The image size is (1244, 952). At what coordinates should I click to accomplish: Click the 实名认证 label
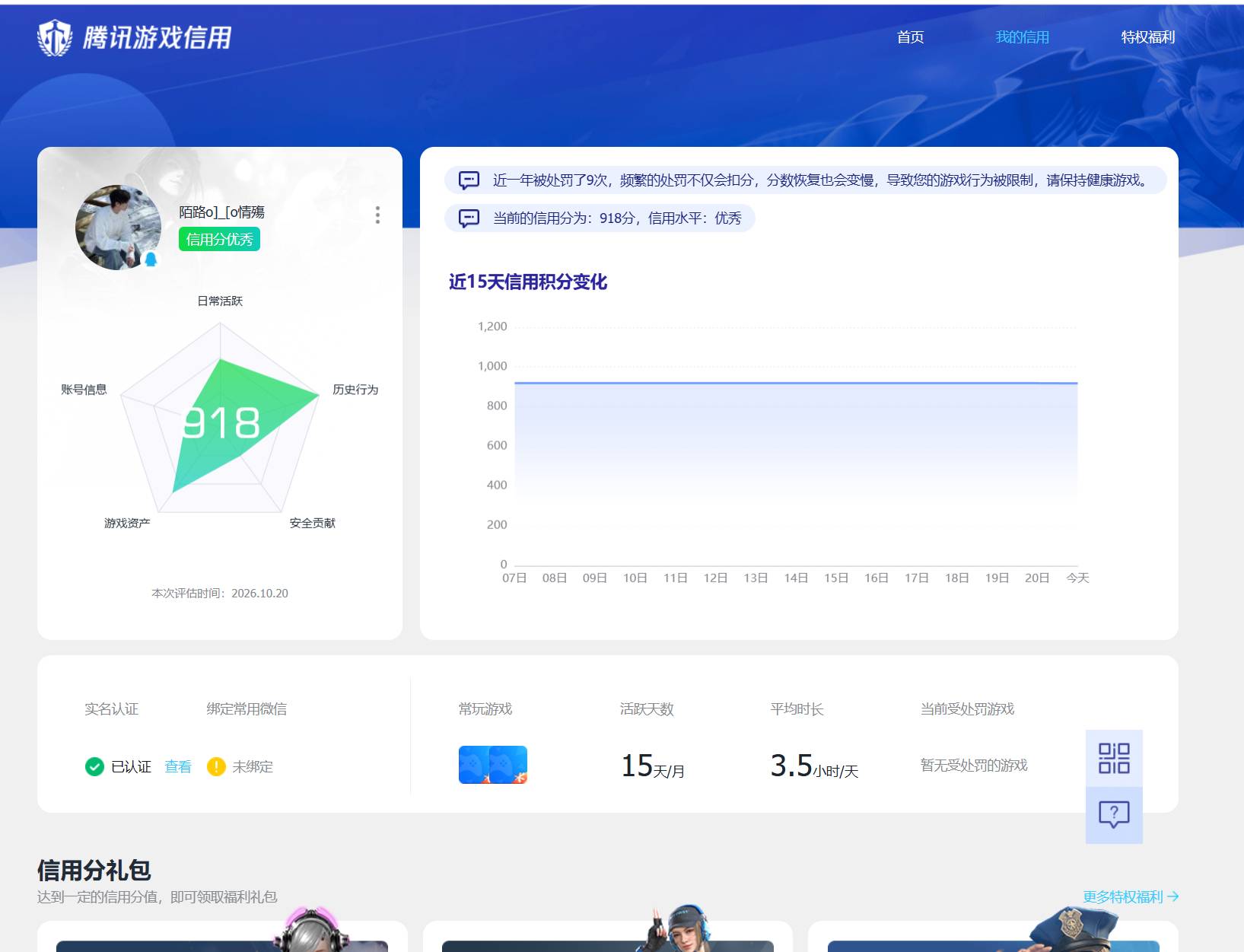(111, 709)
